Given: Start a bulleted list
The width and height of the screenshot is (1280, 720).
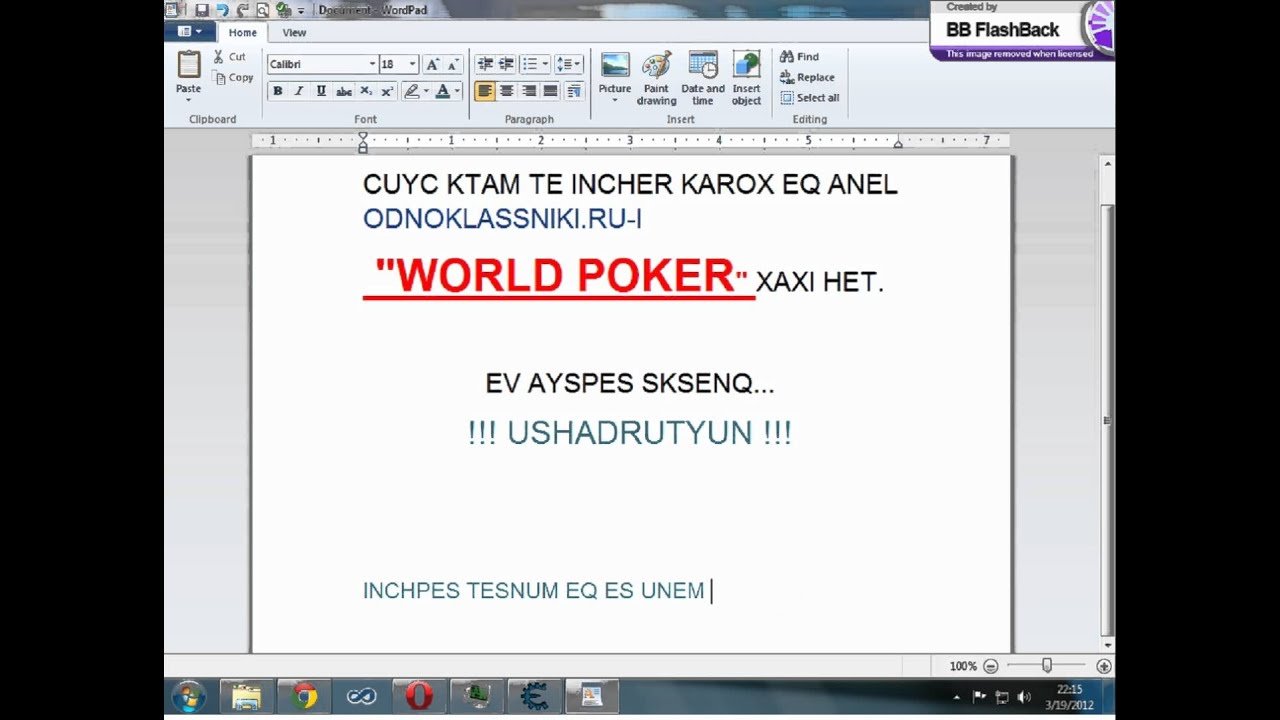Looking at the screenshot, I should (530, 64).
